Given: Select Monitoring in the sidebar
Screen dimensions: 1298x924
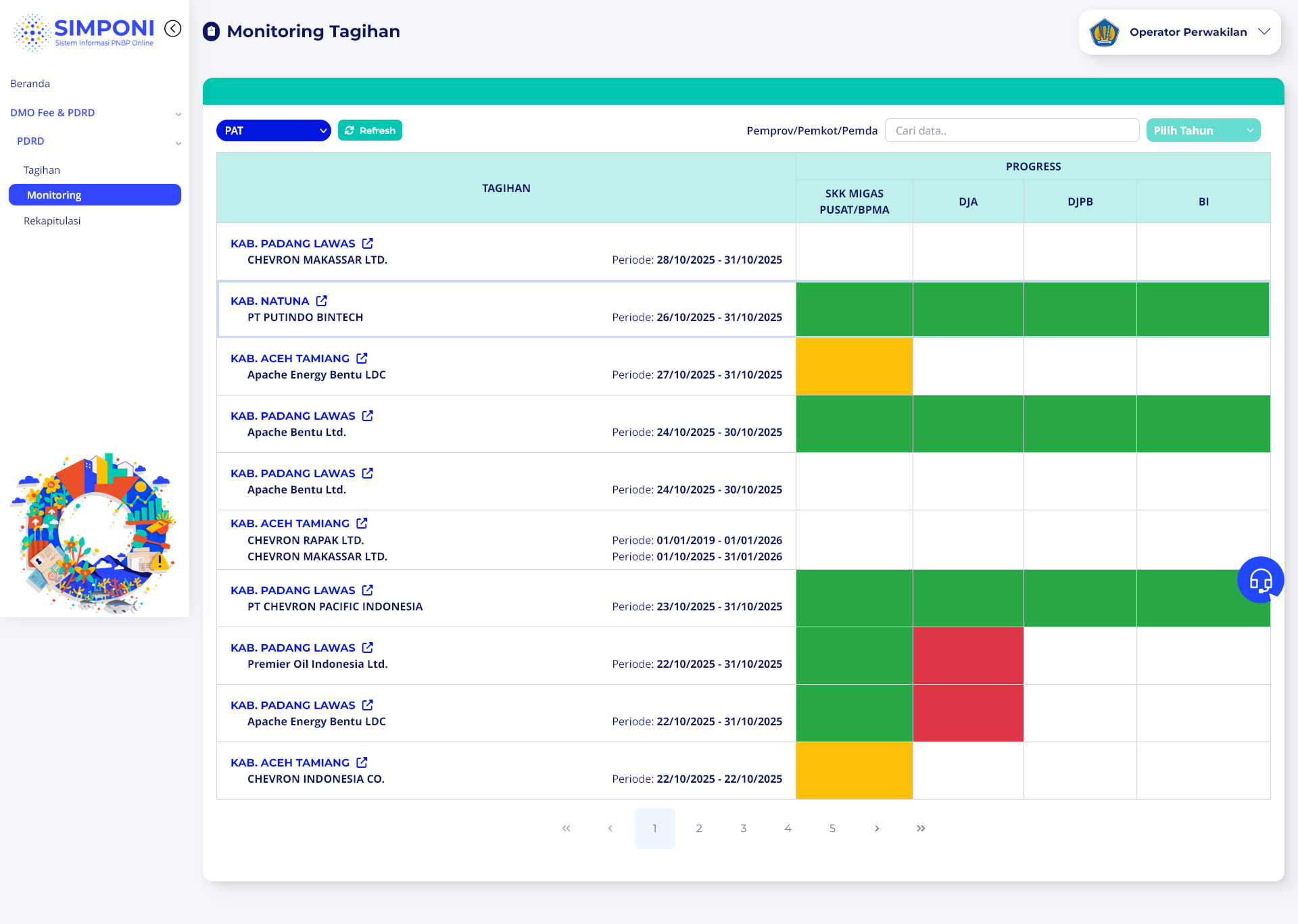Looking at the screenshot, I should point(95,195).
